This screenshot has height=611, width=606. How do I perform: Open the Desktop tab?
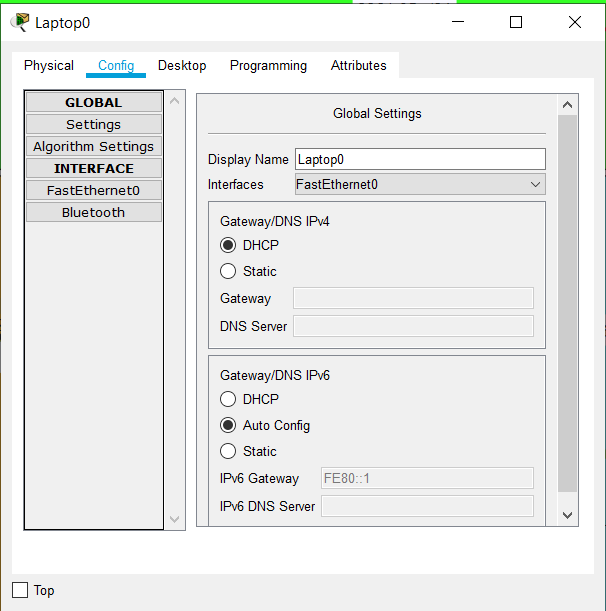click(182, 65)
